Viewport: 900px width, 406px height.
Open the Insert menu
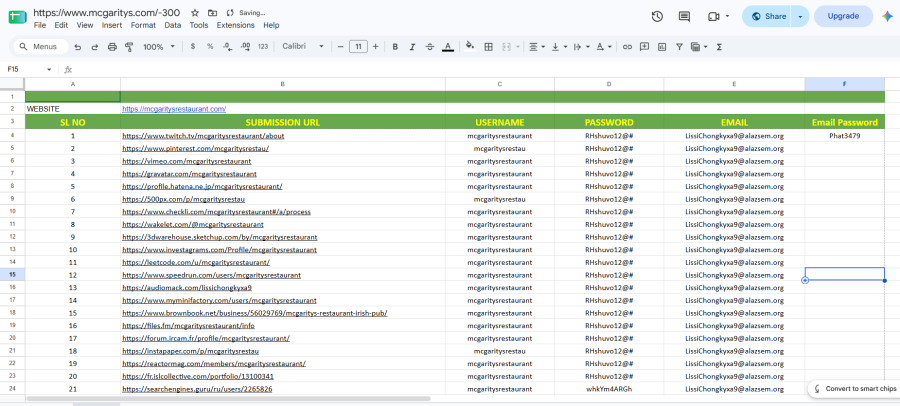tap(112, 25)
